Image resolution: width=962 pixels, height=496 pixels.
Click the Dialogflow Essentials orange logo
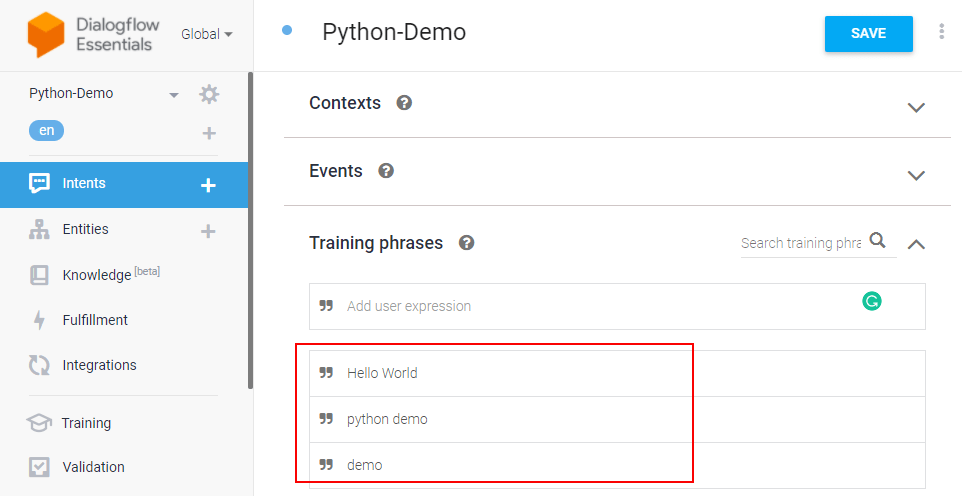pyautogui.click(x=46, y=35)
